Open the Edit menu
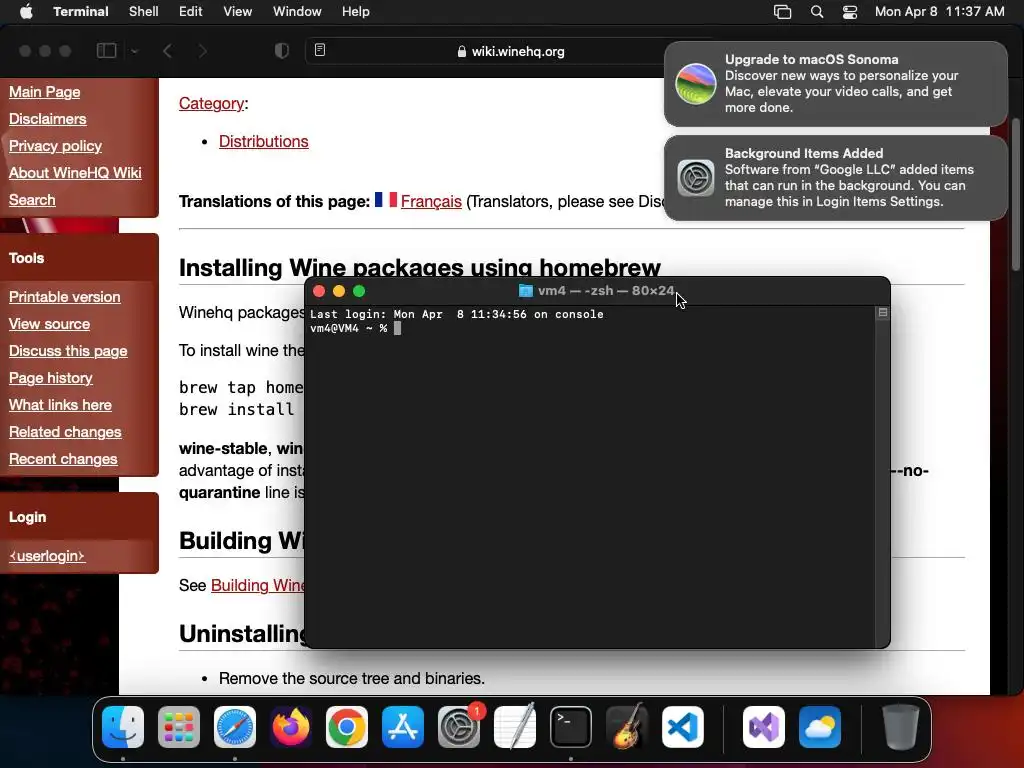 tap(190, 12)
